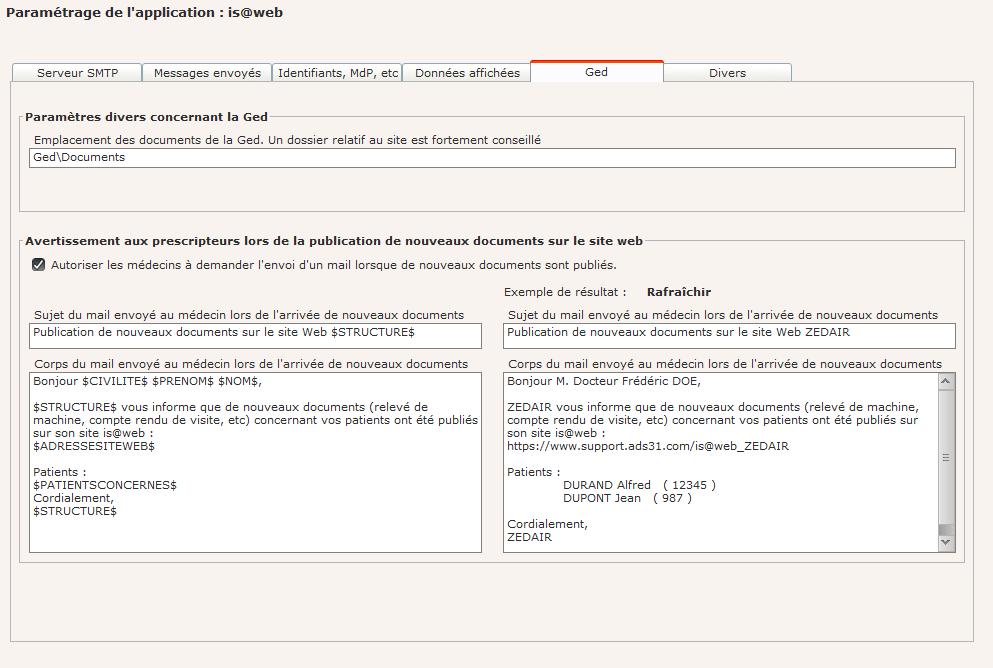
Task: Open the Divers tab
Action: click(x=727, y=73)
